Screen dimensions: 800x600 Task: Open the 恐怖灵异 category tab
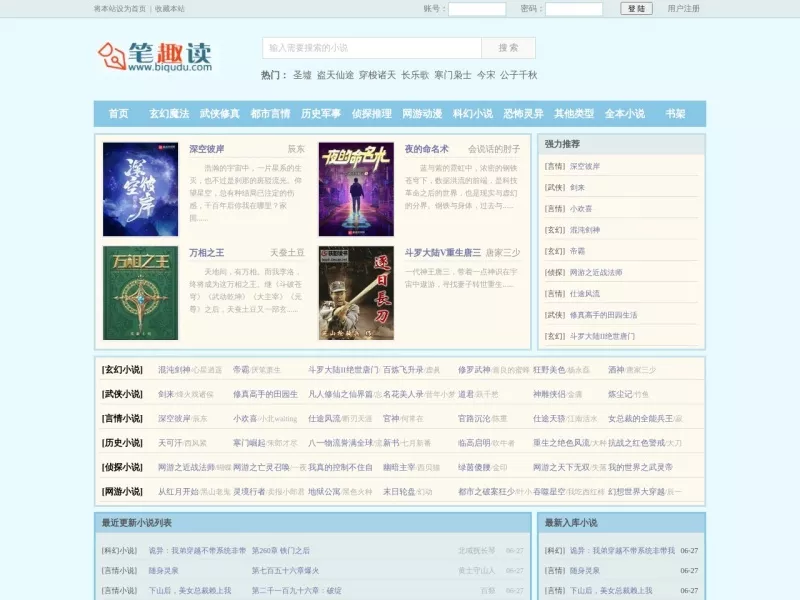pos(523,114)
